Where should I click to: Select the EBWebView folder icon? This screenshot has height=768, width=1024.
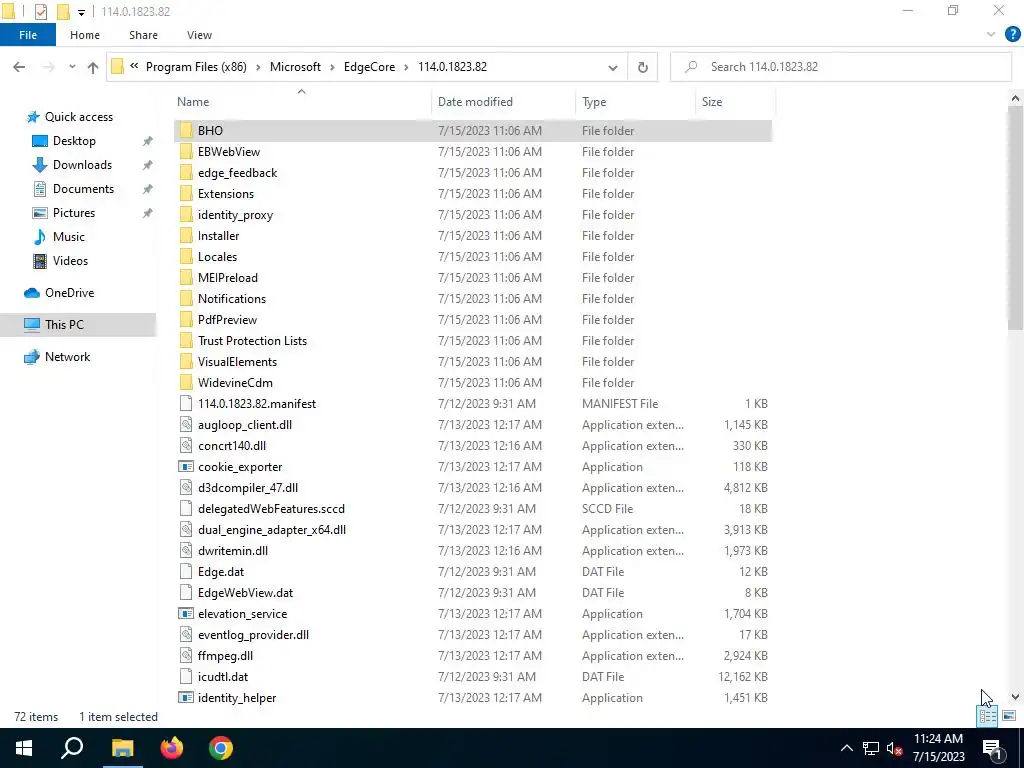[186, 152]
